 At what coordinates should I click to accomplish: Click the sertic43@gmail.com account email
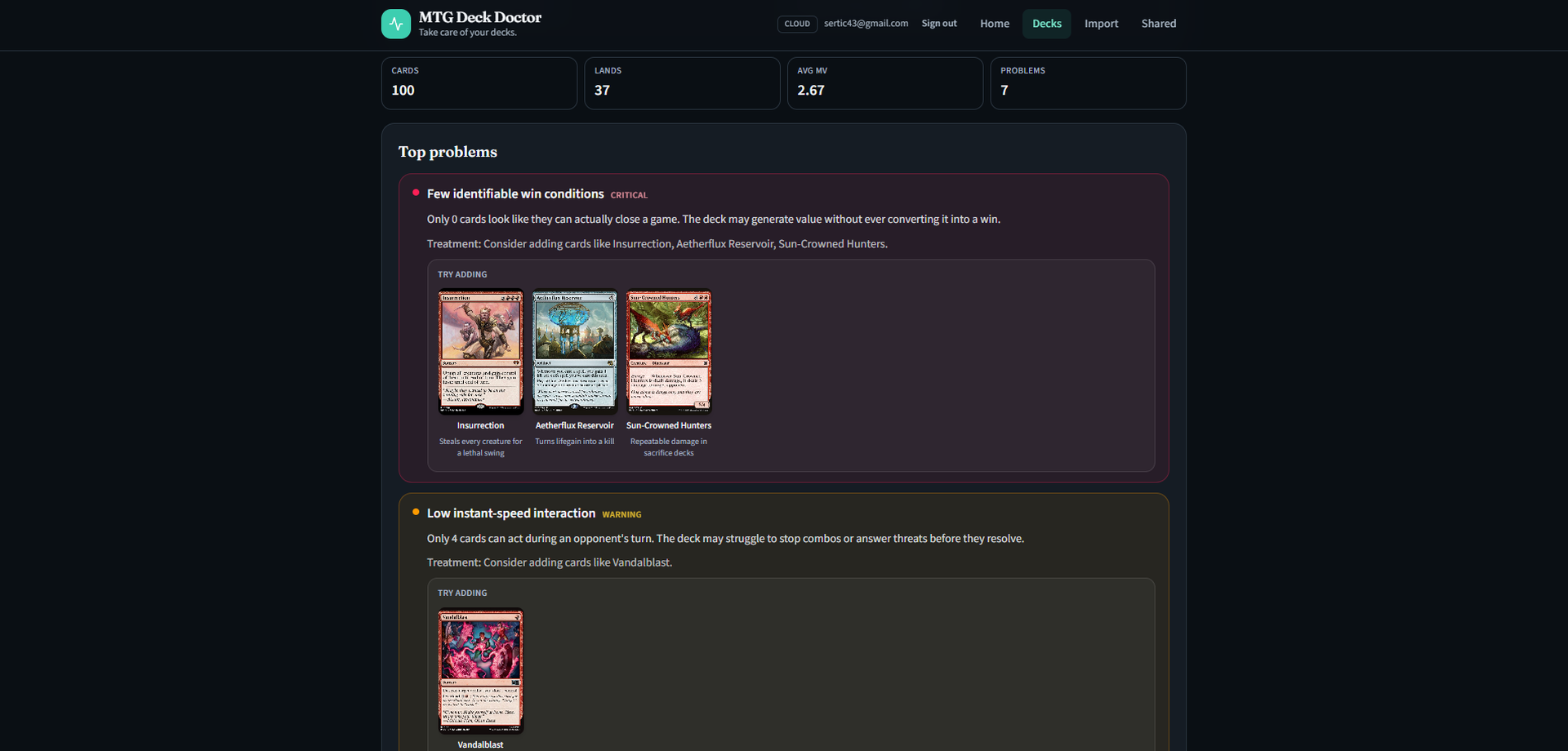(x=866, y=24)
